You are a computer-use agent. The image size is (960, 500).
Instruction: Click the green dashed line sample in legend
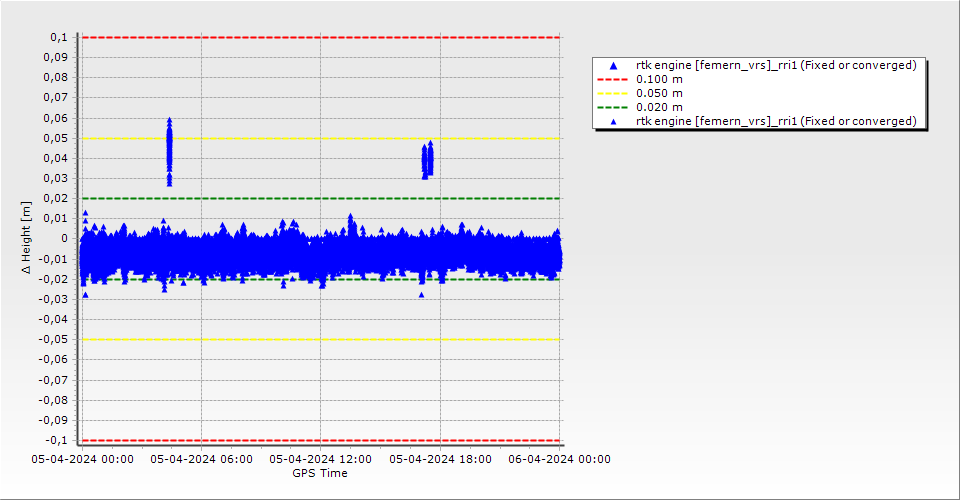[613, 107]
